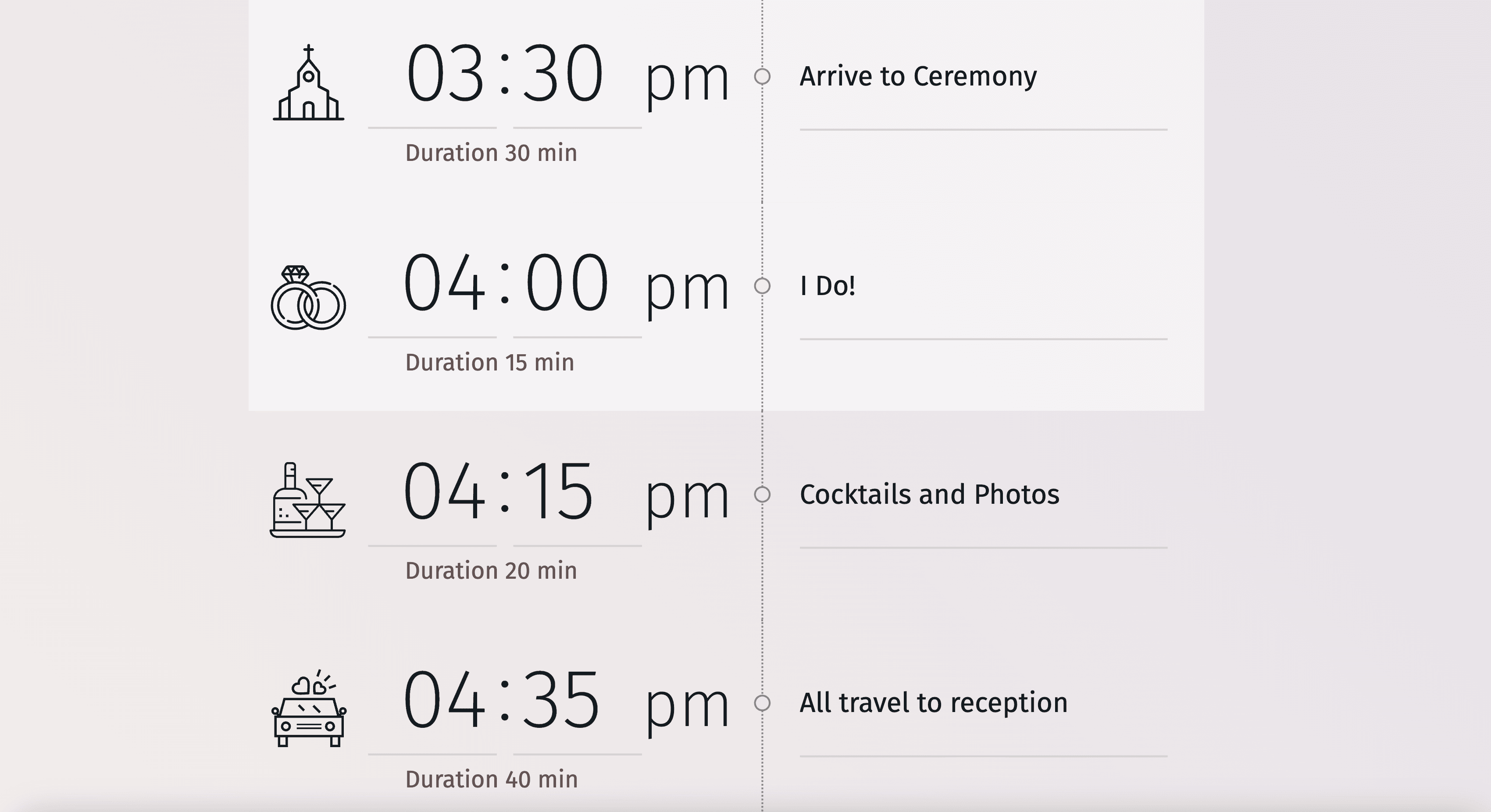
Task: Select the hour field showing 03
Action: tap(445, 74)
